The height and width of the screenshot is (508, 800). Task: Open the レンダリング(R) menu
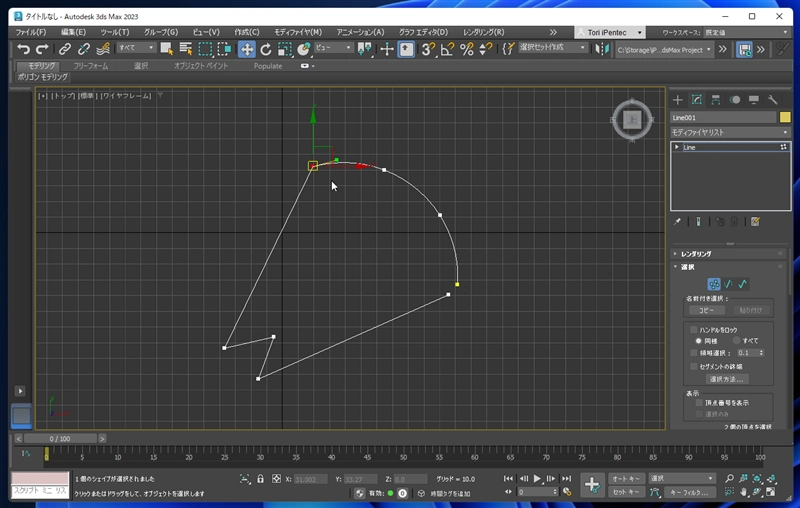pos(483,31)
